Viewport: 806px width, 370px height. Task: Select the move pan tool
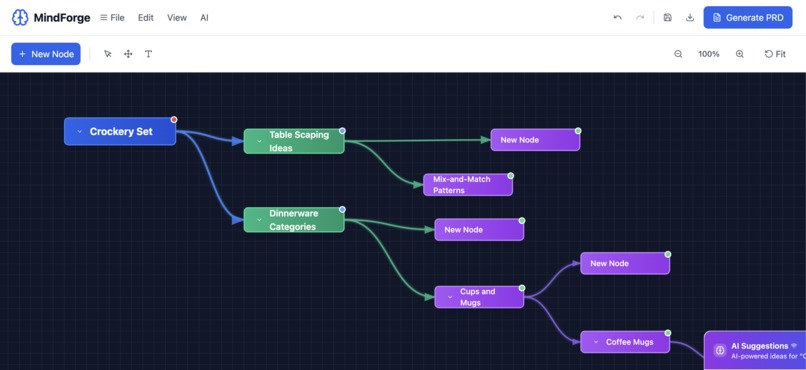[x=128, y=54]
